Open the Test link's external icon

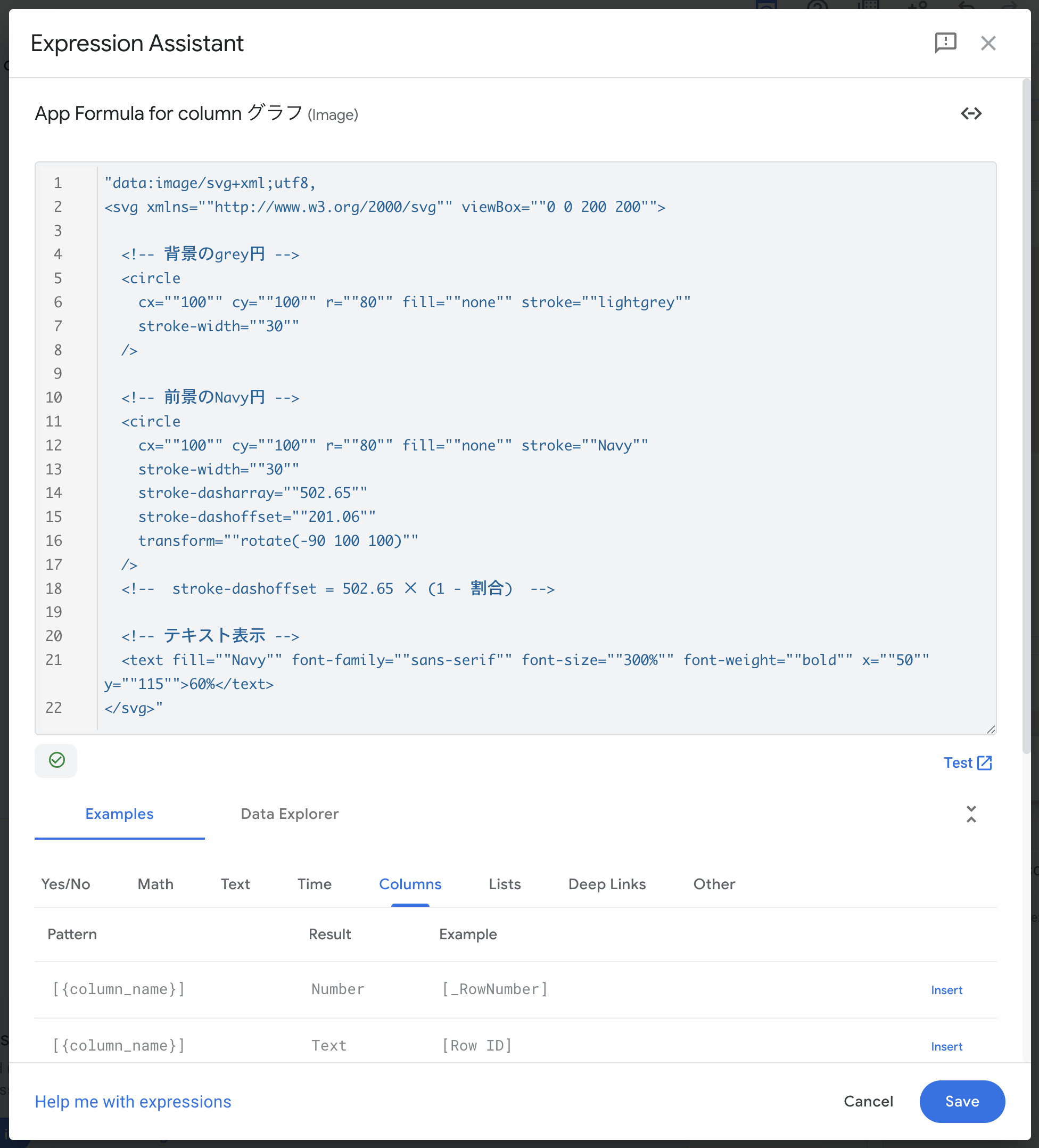pyautogui.click(x=984, y=762)
